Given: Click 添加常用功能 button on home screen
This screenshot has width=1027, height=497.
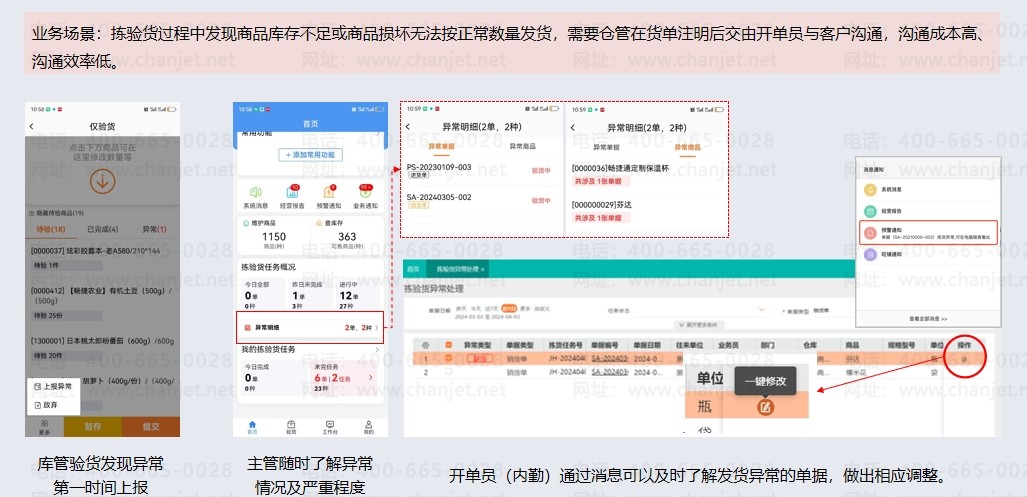Looking at the screenshot, I should pos(310,155).
